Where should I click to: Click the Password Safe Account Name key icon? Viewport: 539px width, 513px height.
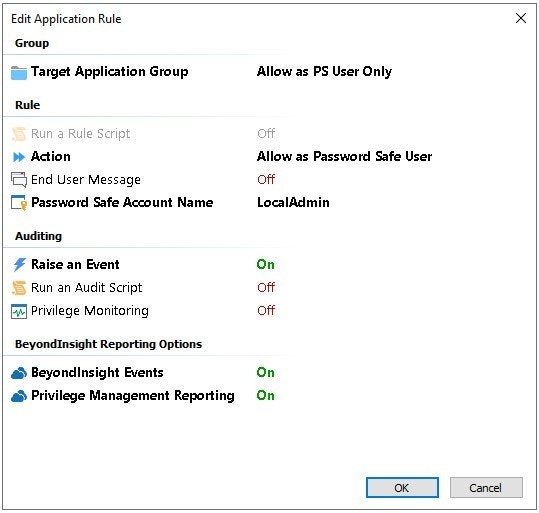[19, 203]
